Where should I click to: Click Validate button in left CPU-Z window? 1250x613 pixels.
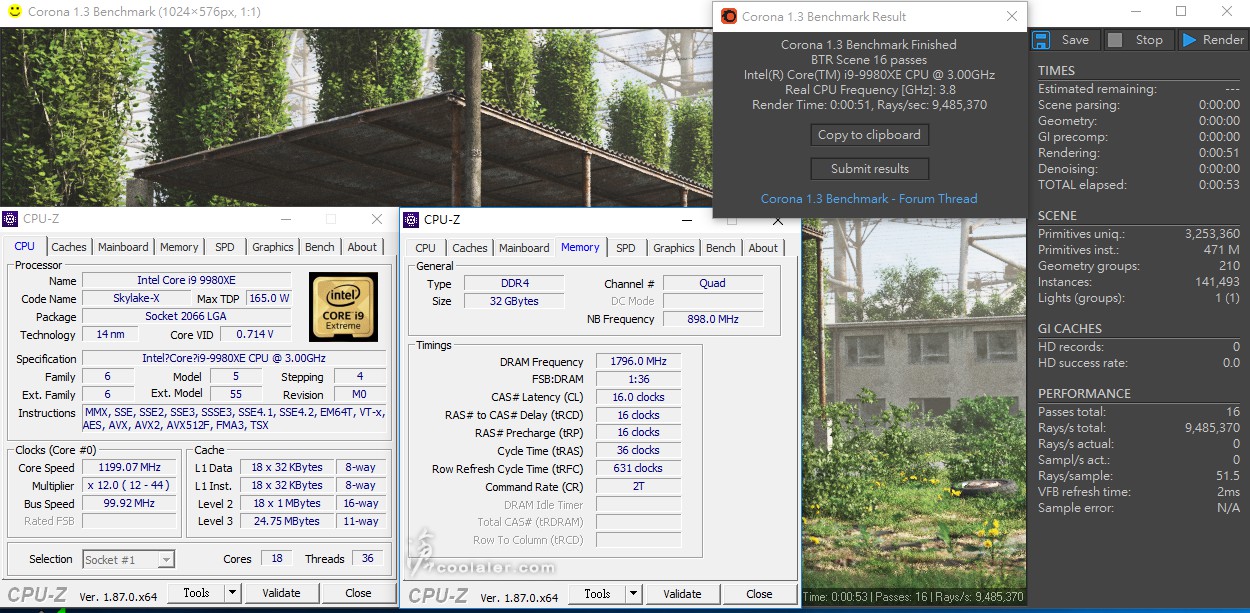(x=281, y=593)
